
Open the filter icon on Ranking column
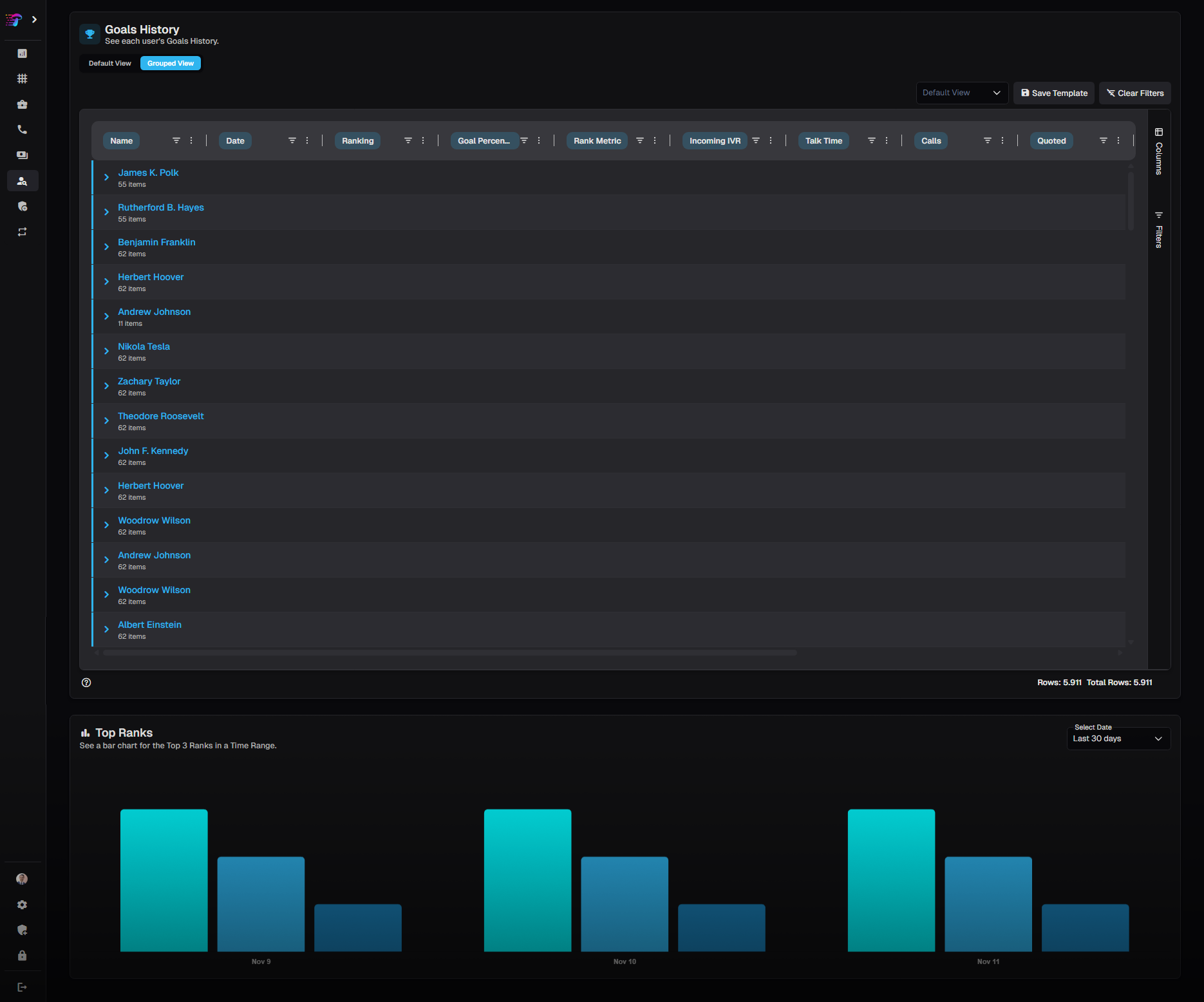408,140
